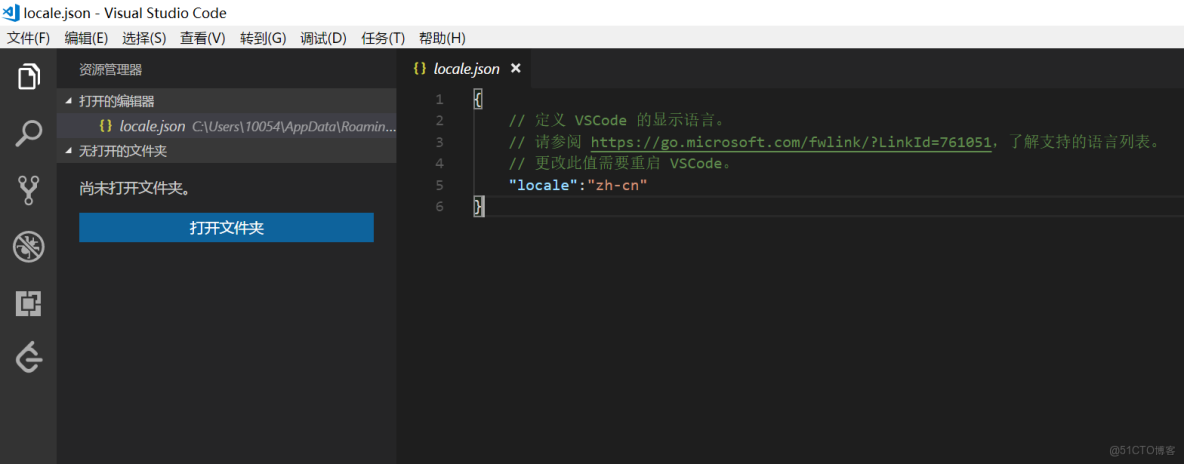Click the last activity bar icon below Extensions

pyautogui.click(x=29, y=356)
